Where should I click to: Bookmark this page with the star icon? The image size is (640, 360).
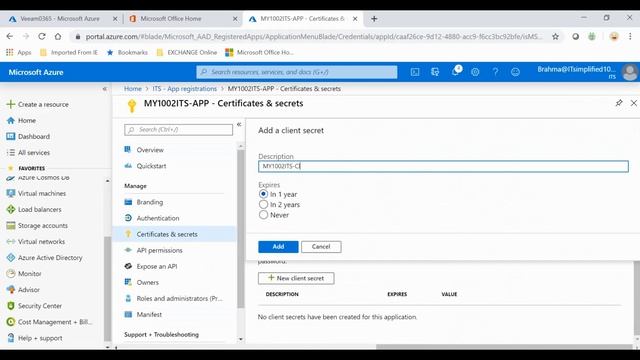pyautogui.click(x=556, y=36)
